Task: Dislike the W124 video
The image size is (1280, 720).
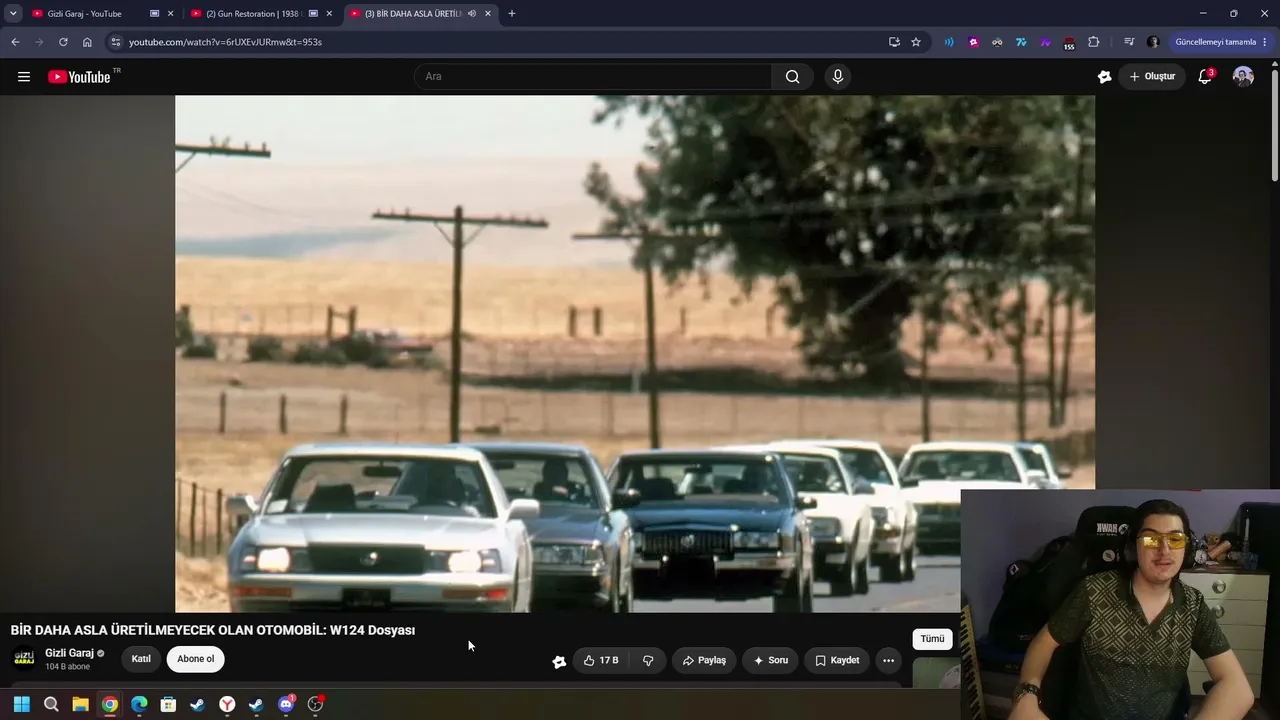Action: click(x=648, y=660)
